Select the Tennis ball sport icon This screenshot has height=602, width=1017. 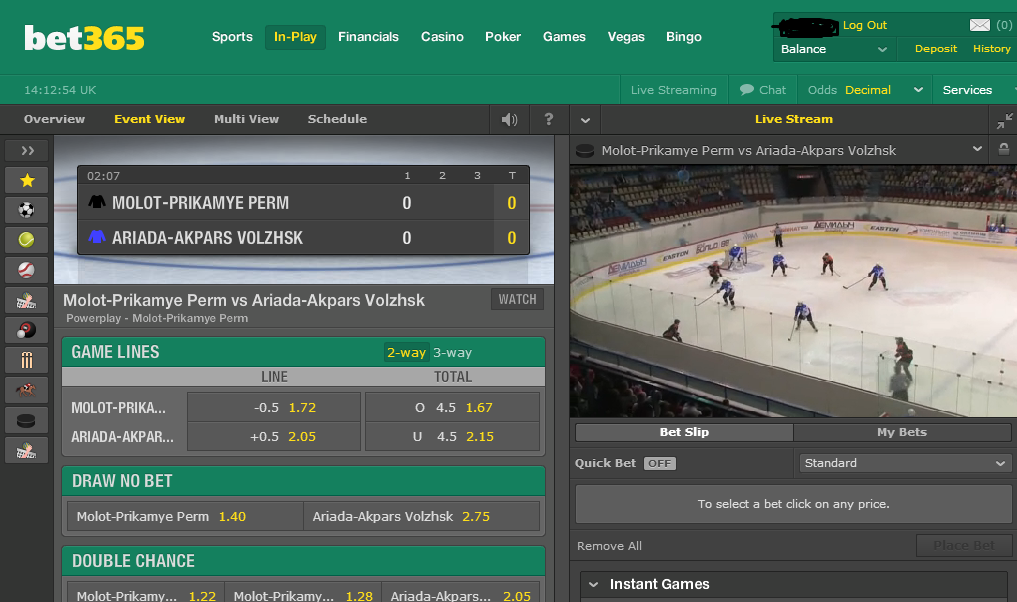point(27,240)
